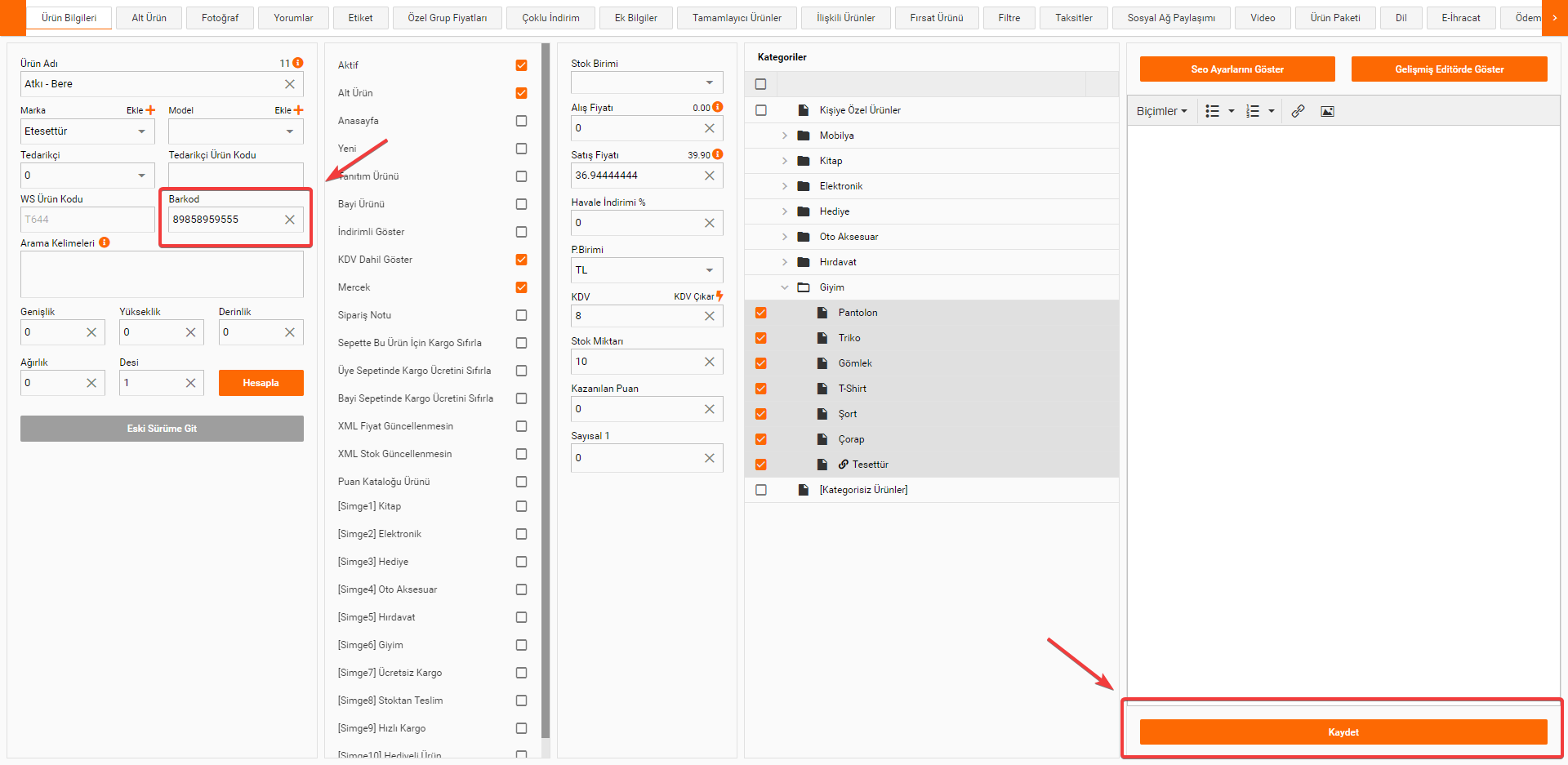Viewport: 1568px width, 765px height.
Task: Add new Model with plus icon
Action: [298, 110]
